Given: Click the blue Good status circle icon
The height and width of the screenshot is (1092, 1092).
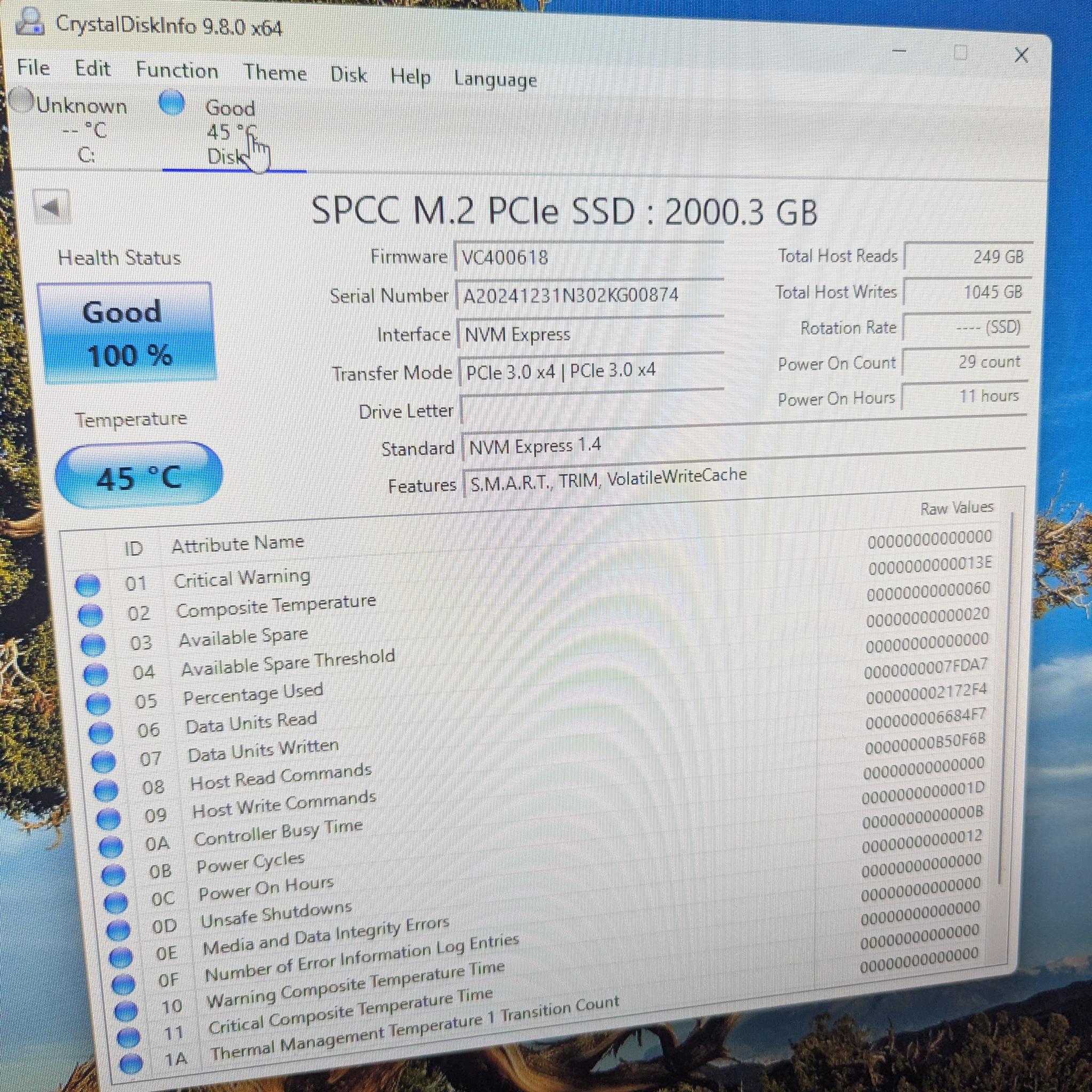Looking at the screenshot, I should click(x=172, y=103).
